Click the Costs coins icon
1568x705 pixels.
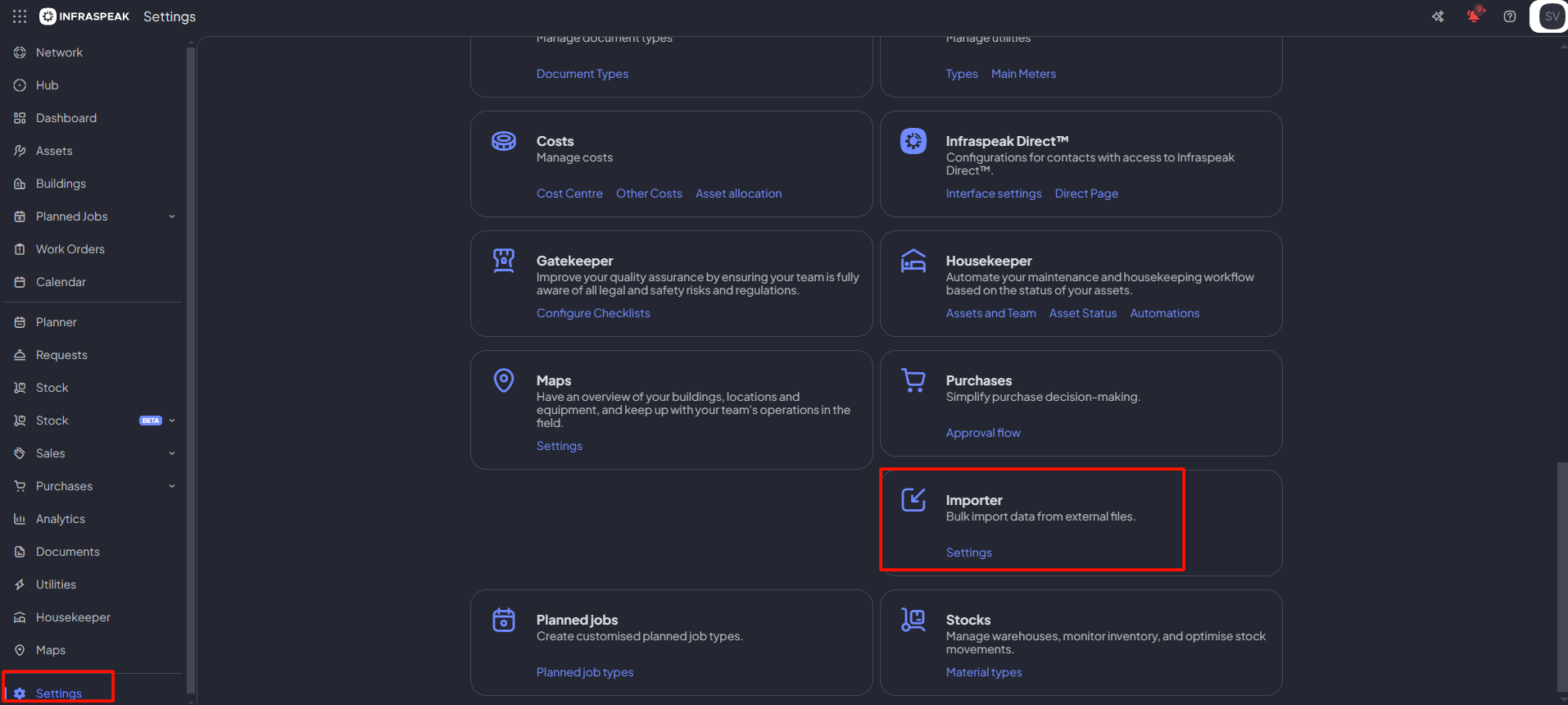coord(504,141)
